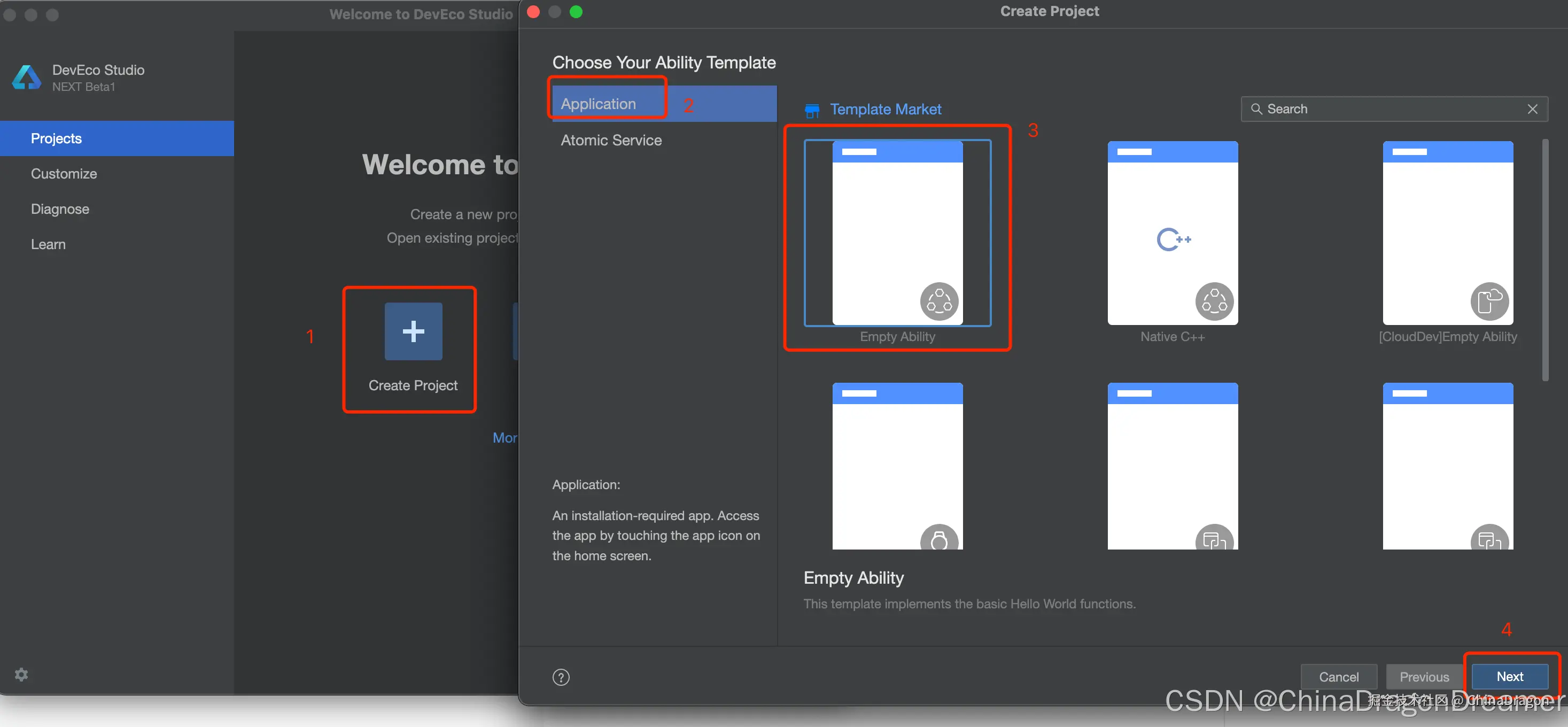Choose the Empty Ability template thumbnail

[897, 233]
